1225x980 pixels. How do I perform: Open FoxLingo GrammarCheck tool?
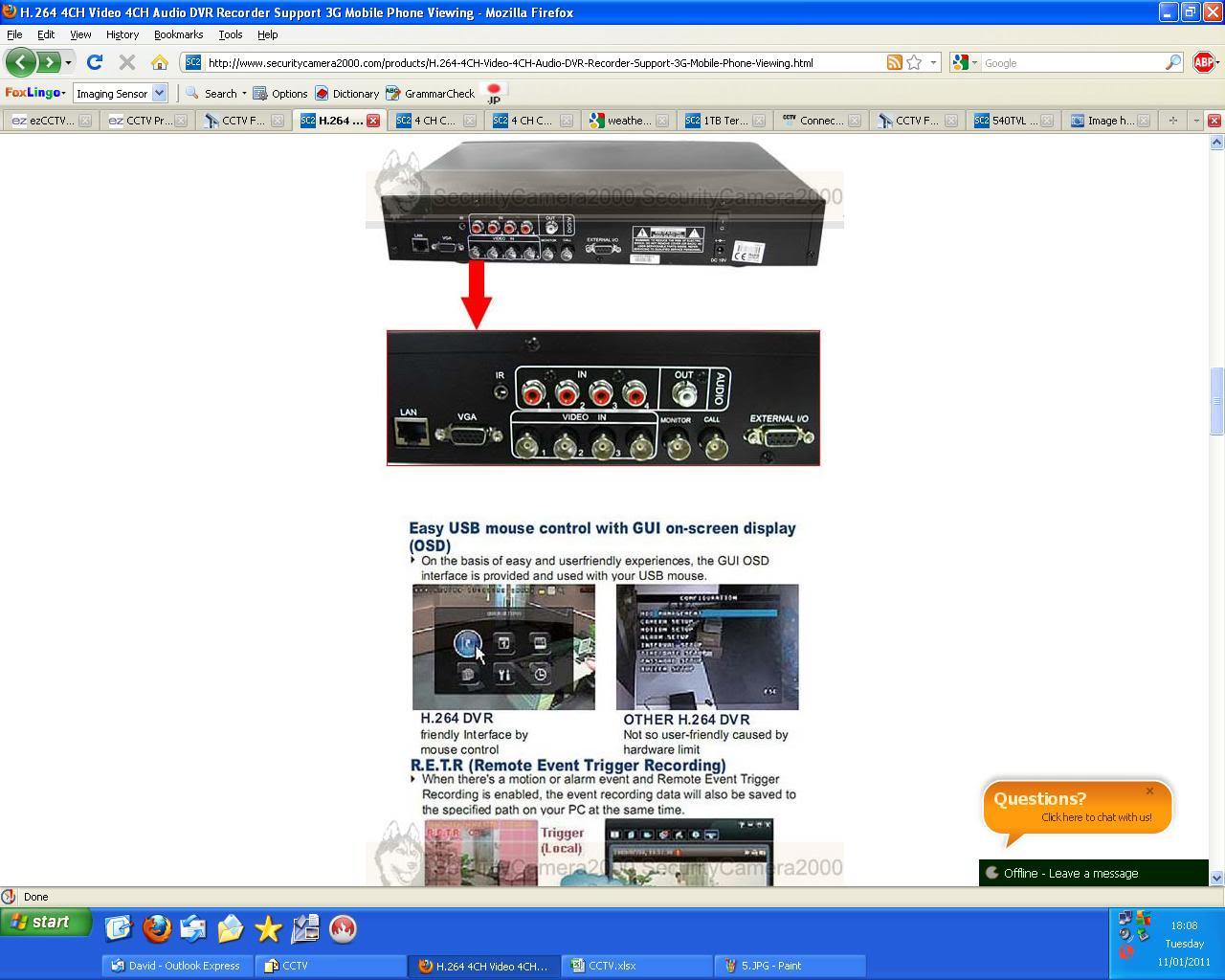(431, 93)
